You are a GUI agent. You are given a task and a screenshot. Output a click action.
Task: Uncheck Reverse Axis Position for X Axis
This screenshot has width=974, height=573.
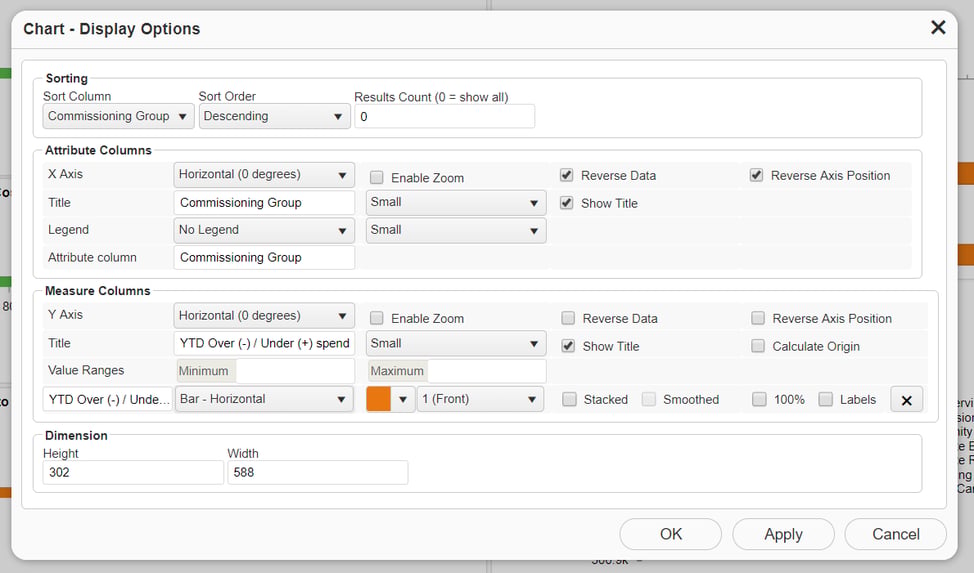(756, 175)
